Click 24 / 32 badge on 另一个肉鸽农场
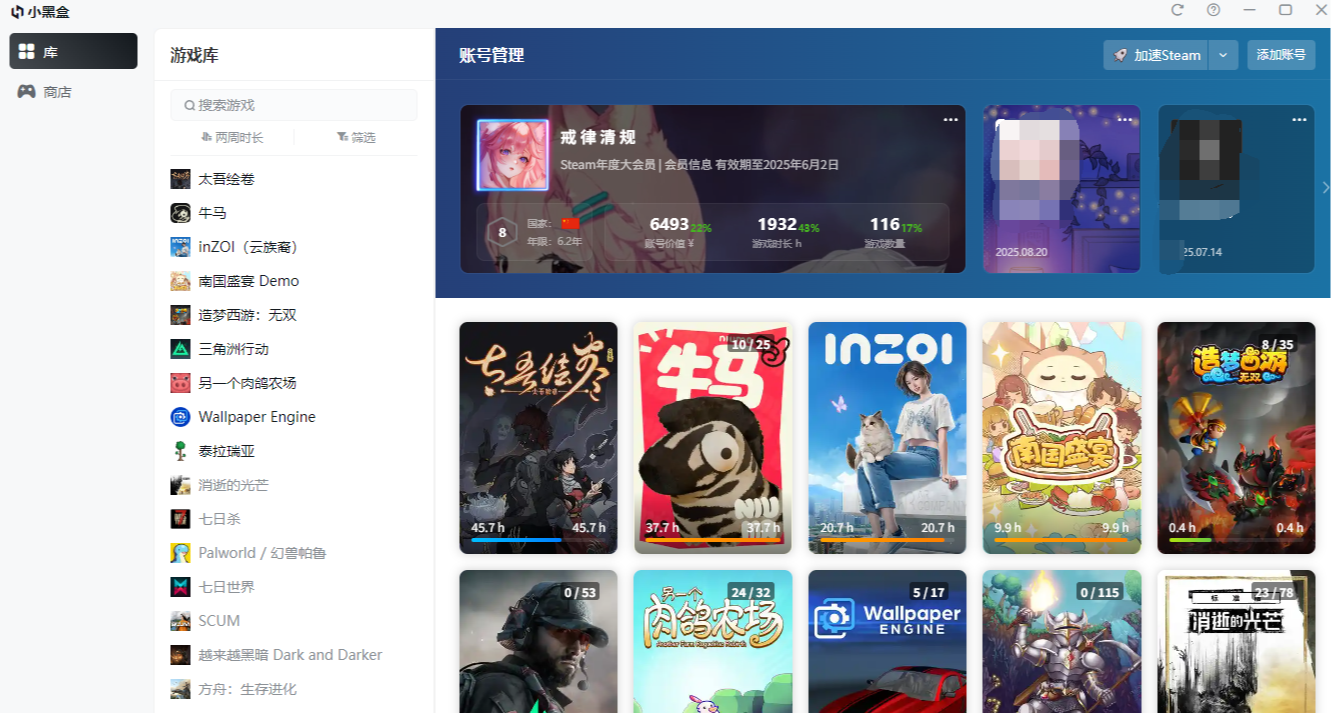 (x=751, y=592)
